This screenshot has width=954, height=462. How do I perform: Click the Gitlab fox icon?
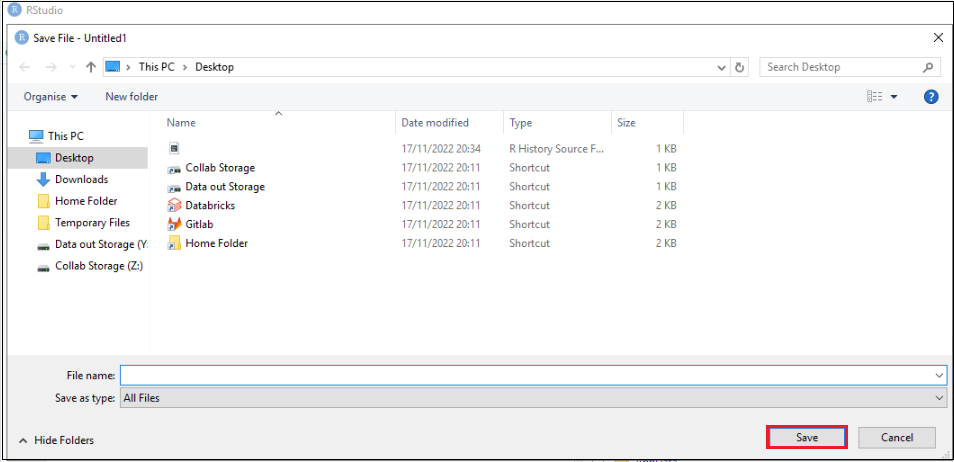tap(174, 224)
